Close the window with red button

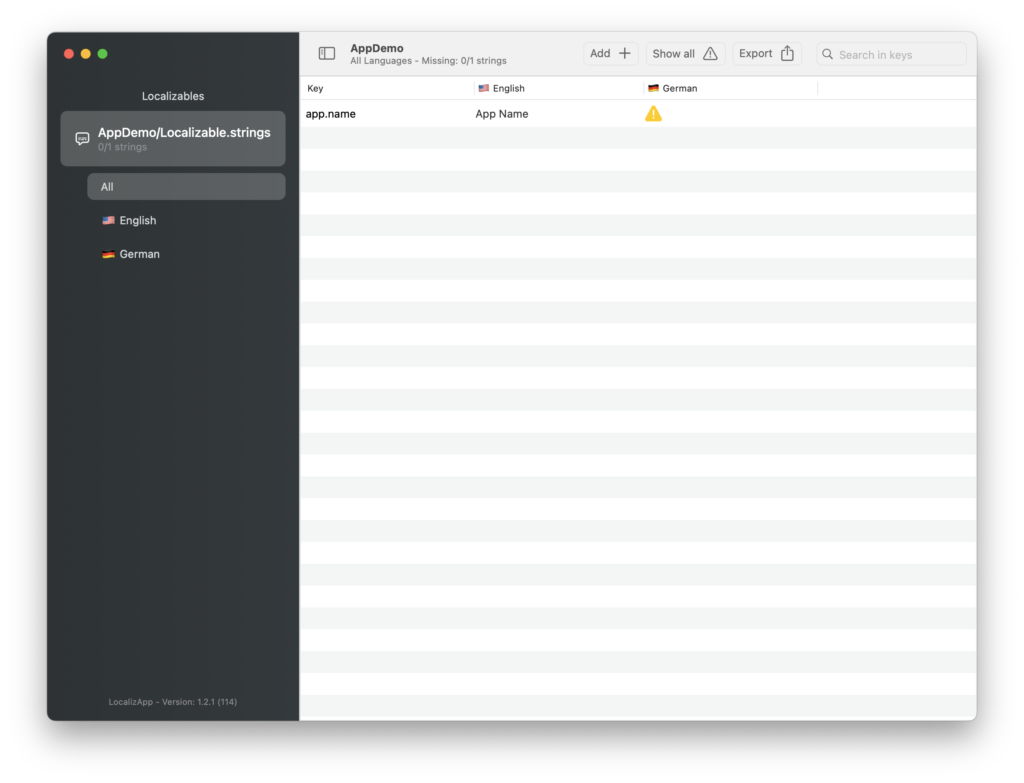[x=69, y=54]
